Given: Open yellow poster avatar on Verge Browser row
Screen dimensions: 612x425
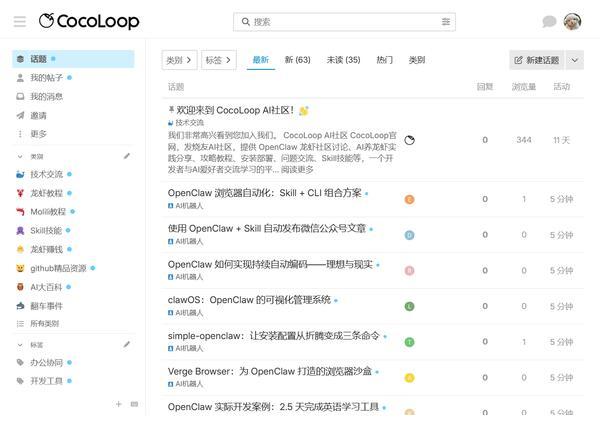Looking at the screenshot, I should click(409, 378).
